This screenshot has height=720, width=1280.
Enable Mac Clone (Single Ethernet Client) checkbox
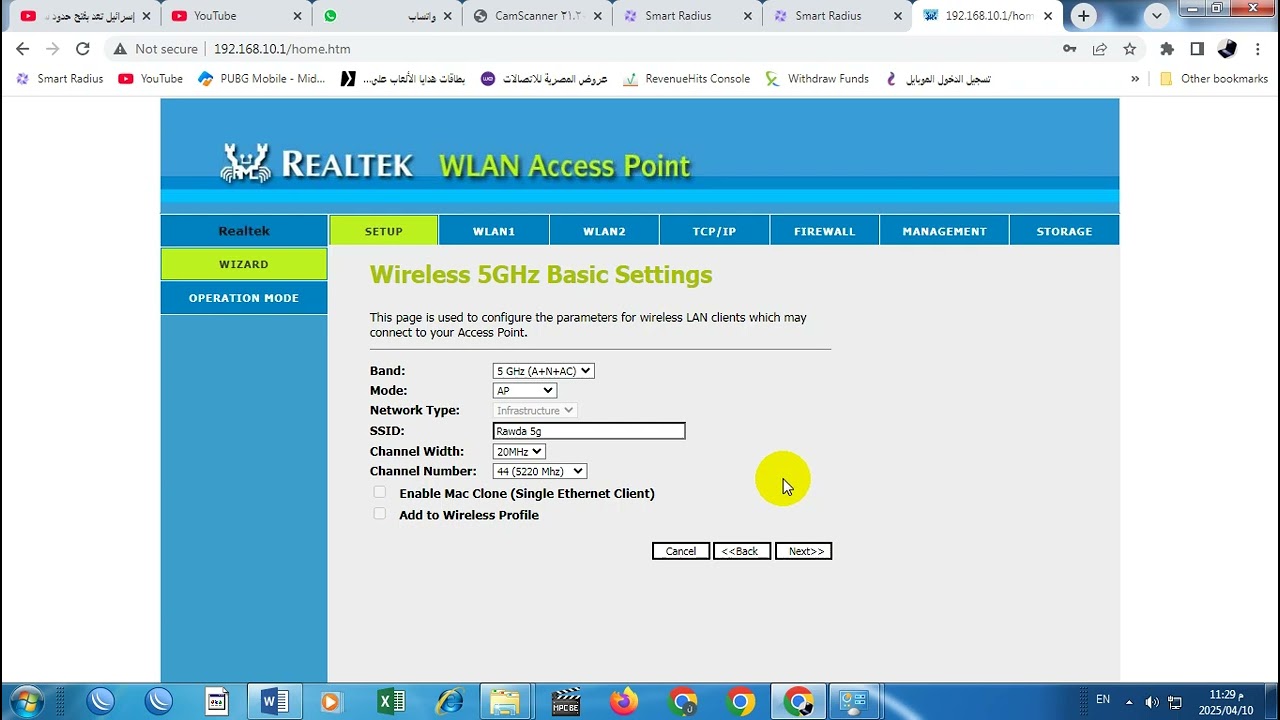tap(379, 492)
